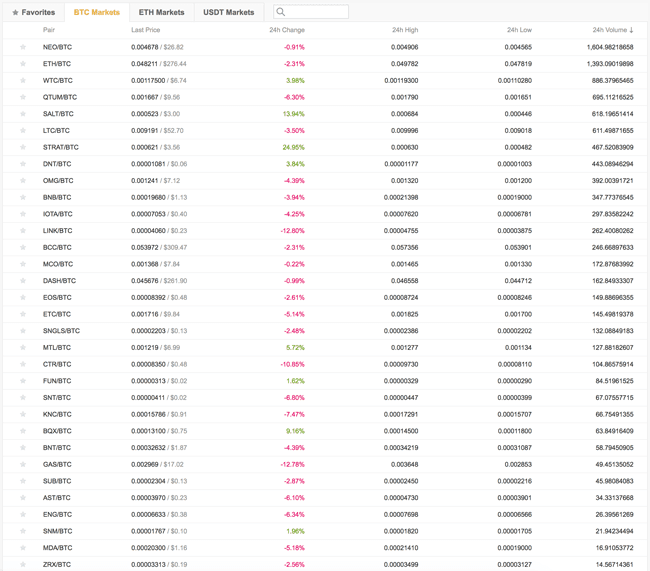Click star icon beside SNM/BTC
Image resolution: width=650 pixels, height=571 pixels.
[x=23, y=531]
